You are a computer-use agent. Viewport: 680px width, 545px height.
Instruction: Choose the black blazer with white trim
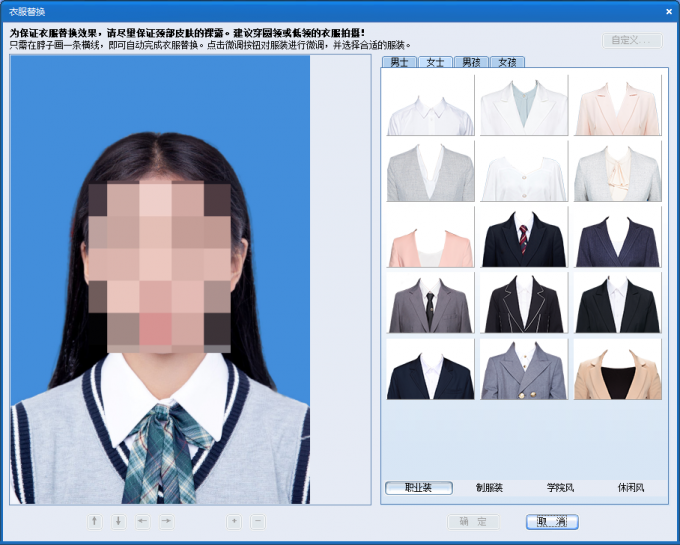pyautogui.click(x=524, y=303)
